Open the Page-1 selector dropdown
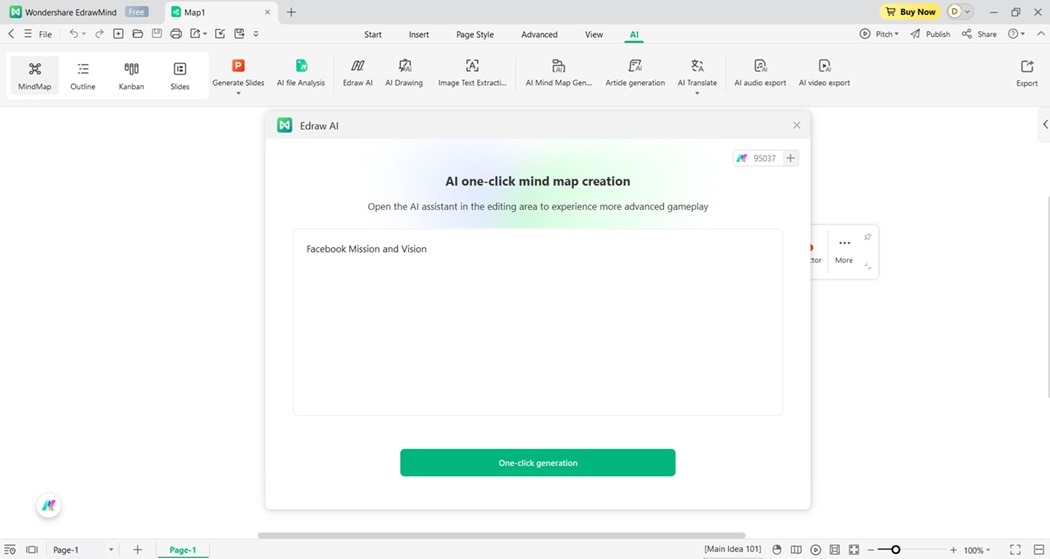Screen dimensions: 1050x559 [x=111, y=550]
